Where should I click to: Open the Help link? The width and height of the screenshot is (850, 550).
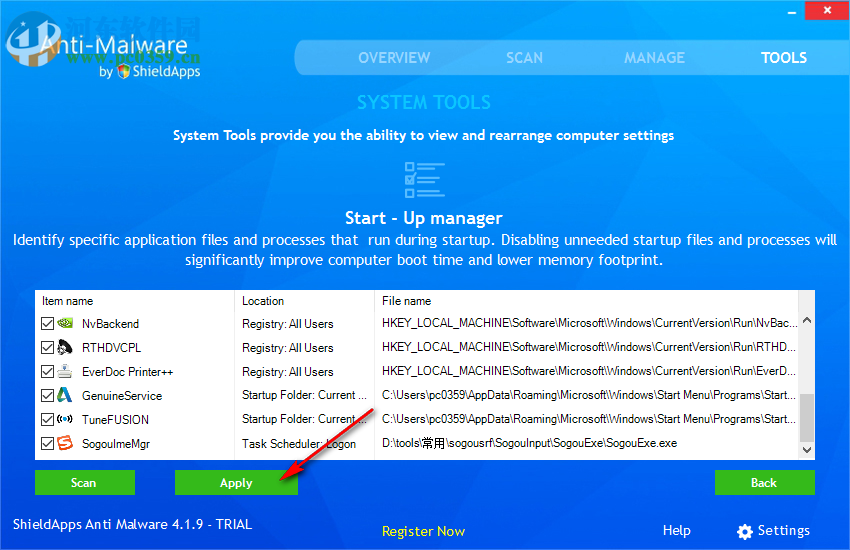677,530
